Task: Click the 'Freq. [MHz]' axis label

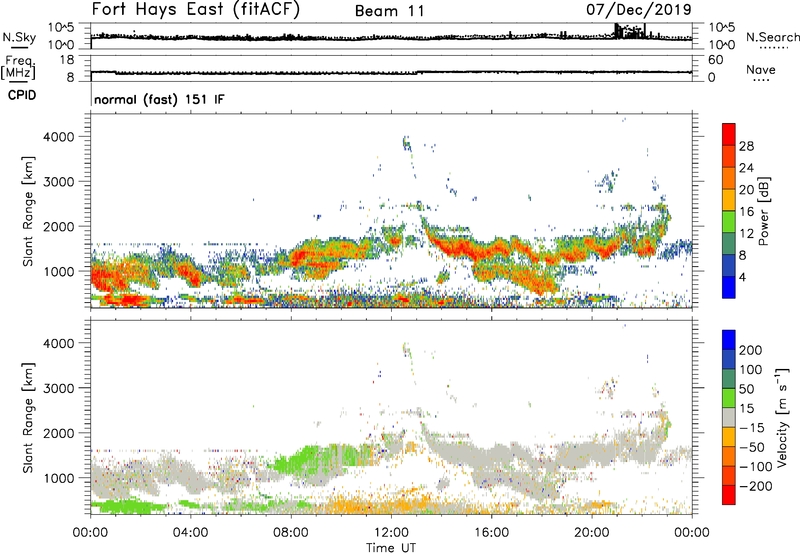Action: tap(18, 68)
